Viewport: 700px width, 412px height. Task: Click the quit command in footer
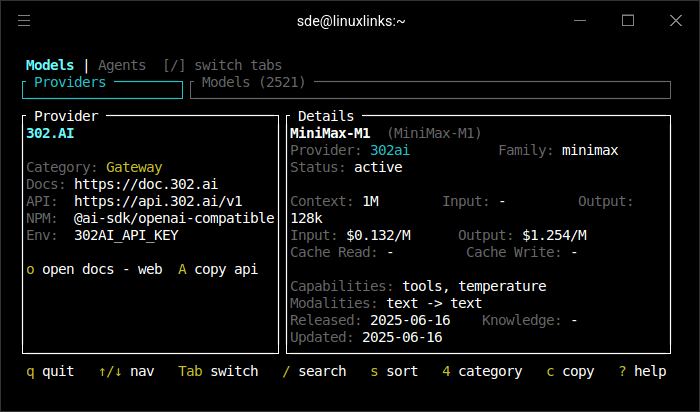click(x=50, y=371)
